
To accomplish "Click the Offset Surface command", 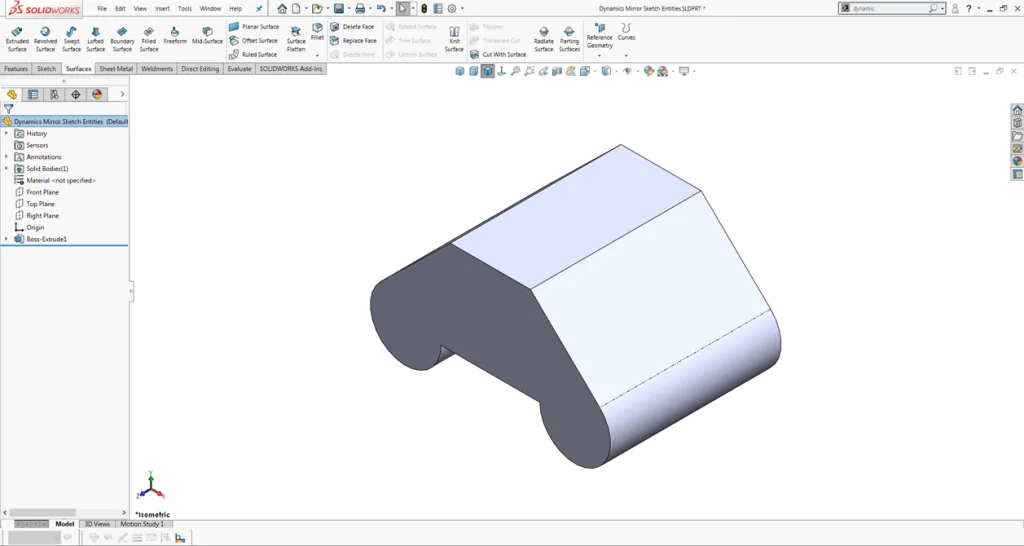I will pos(253,40).
